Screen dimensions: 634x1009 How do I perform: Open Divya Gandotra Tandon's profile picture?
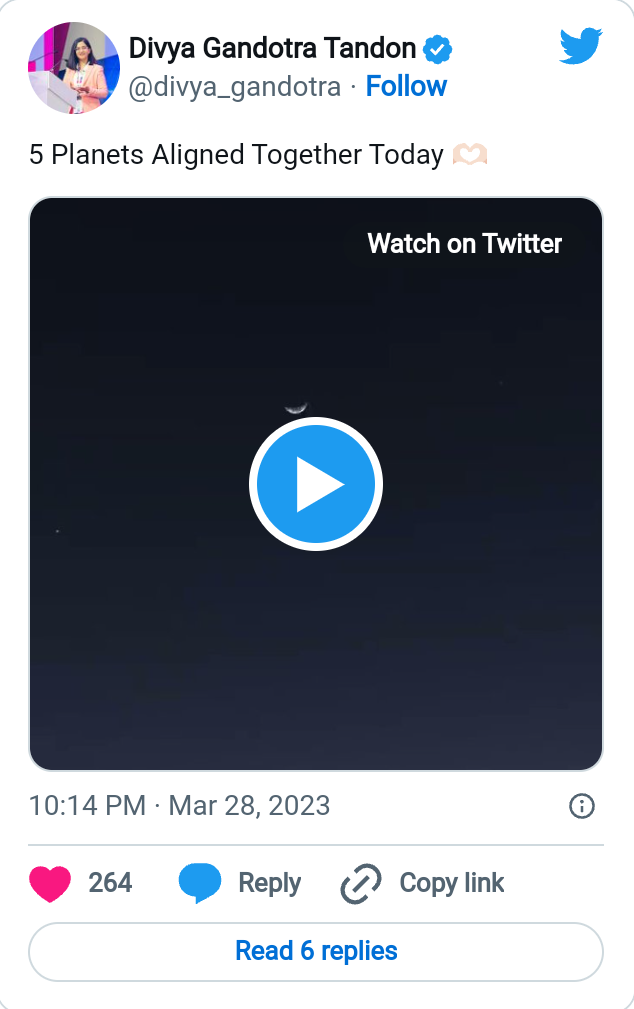(74, 68)
